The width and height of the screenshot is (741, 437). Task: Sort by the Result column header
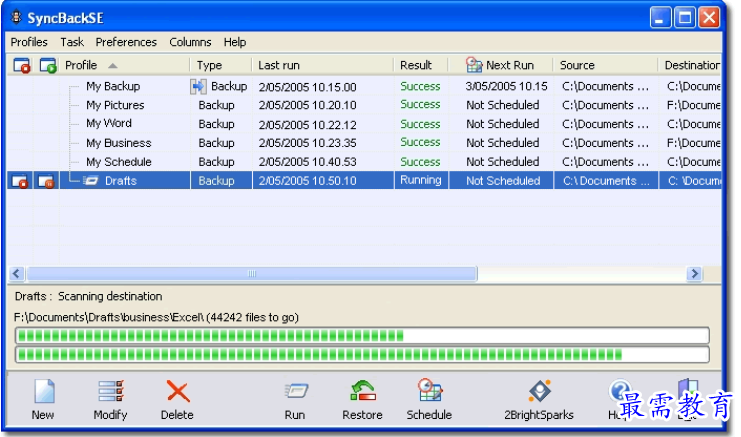pos(416,65)
